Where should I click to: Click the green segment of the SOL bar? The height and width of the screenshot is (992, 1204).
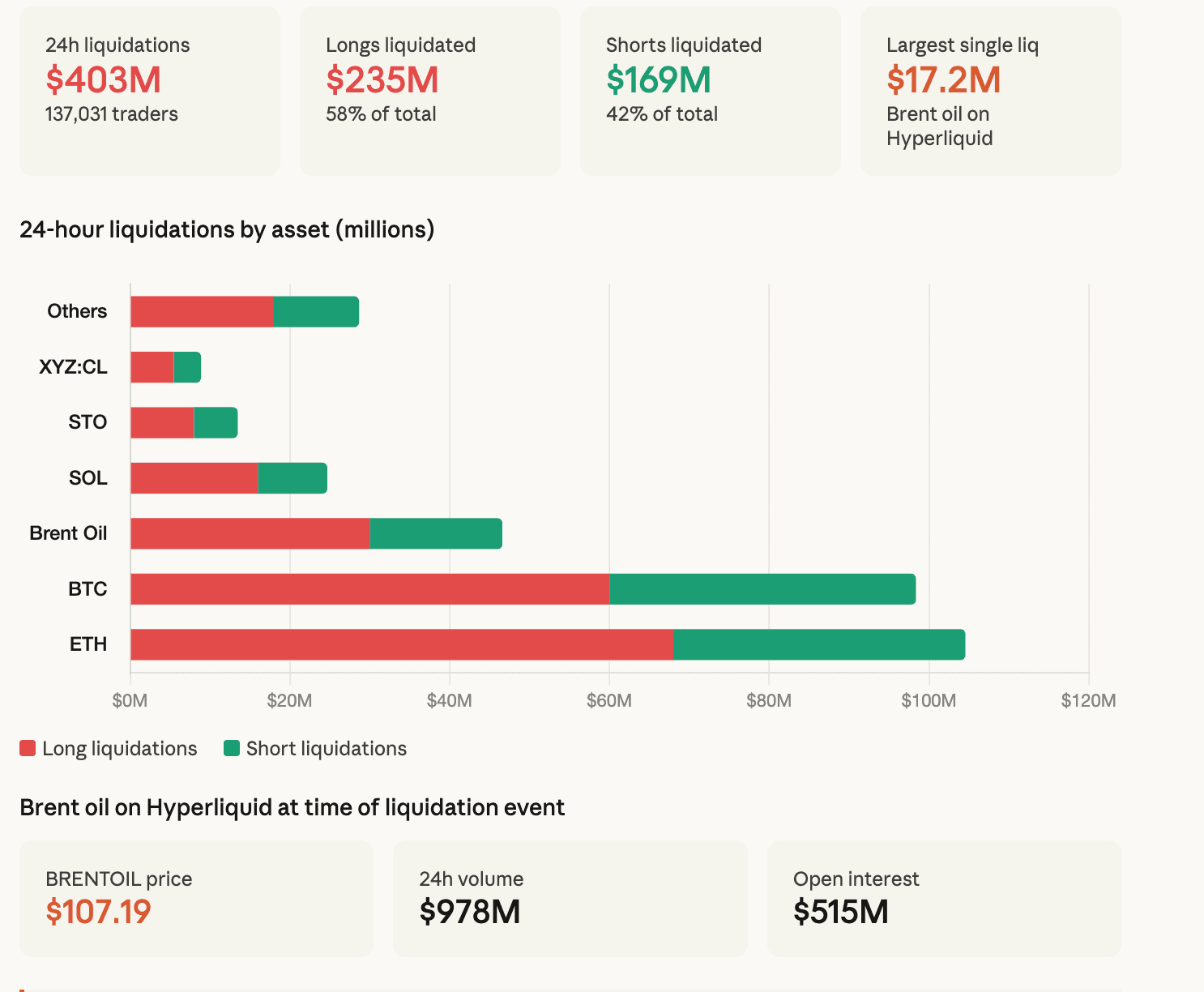[x=292, y=478]
